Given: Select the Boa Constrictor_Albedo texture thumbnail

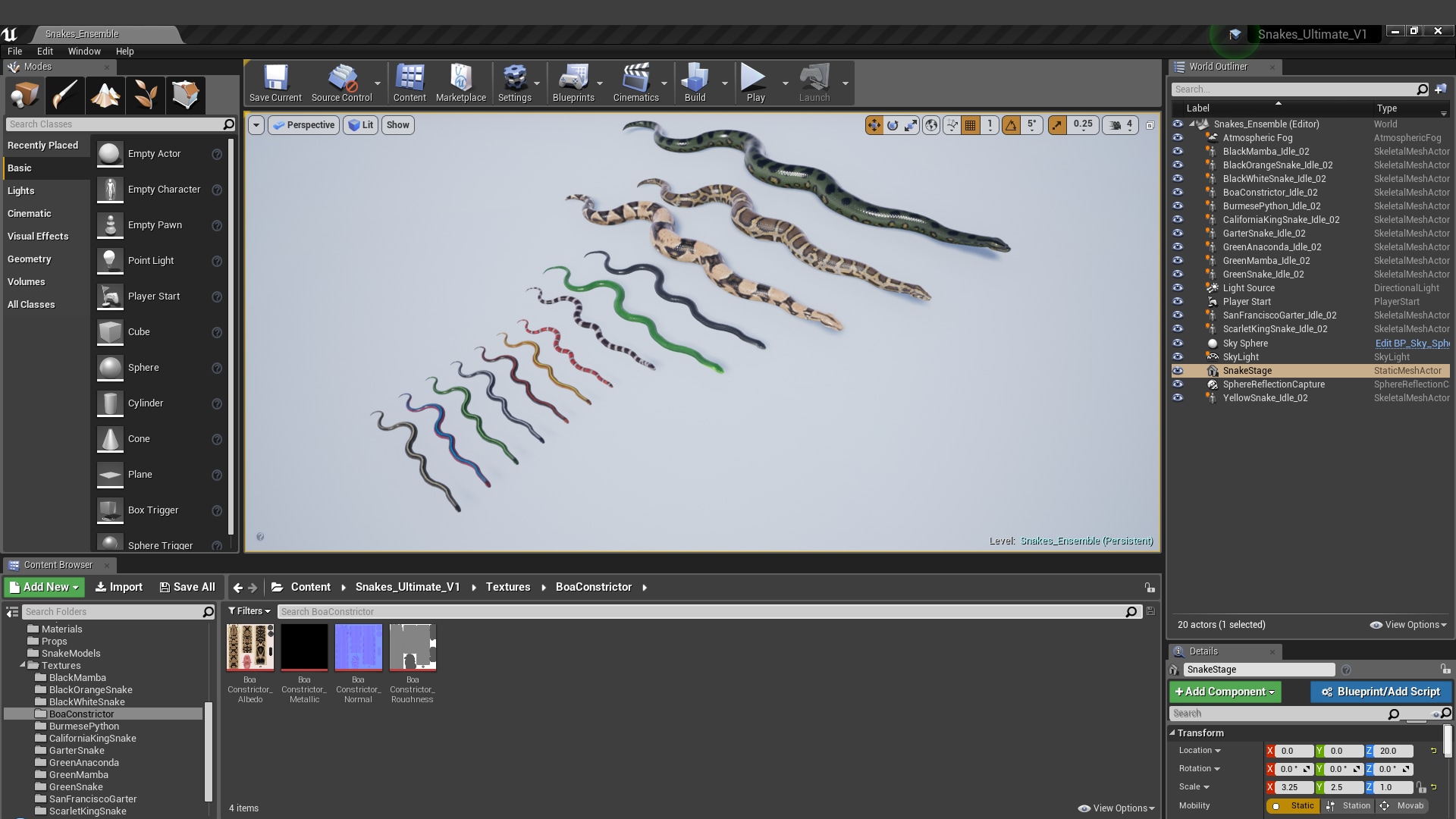Looking at the screenshot, I should [x=250, y=647].
